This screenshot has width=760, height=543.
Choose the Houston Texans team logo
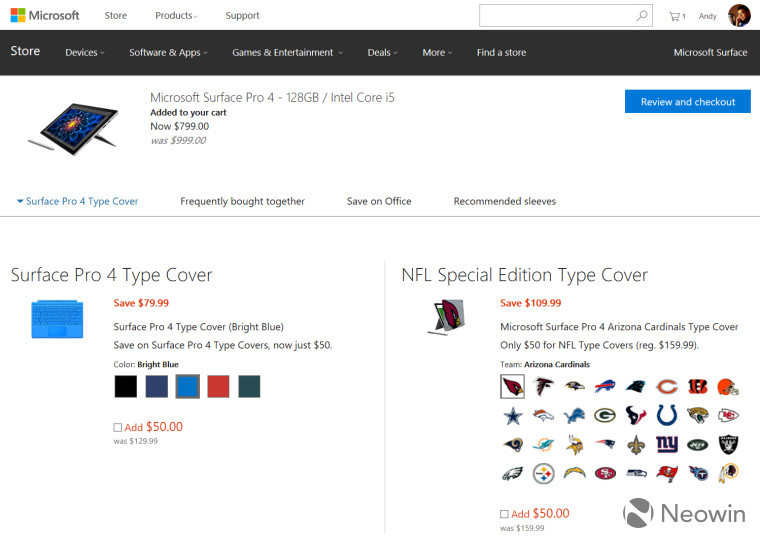[x=635, y=415]
